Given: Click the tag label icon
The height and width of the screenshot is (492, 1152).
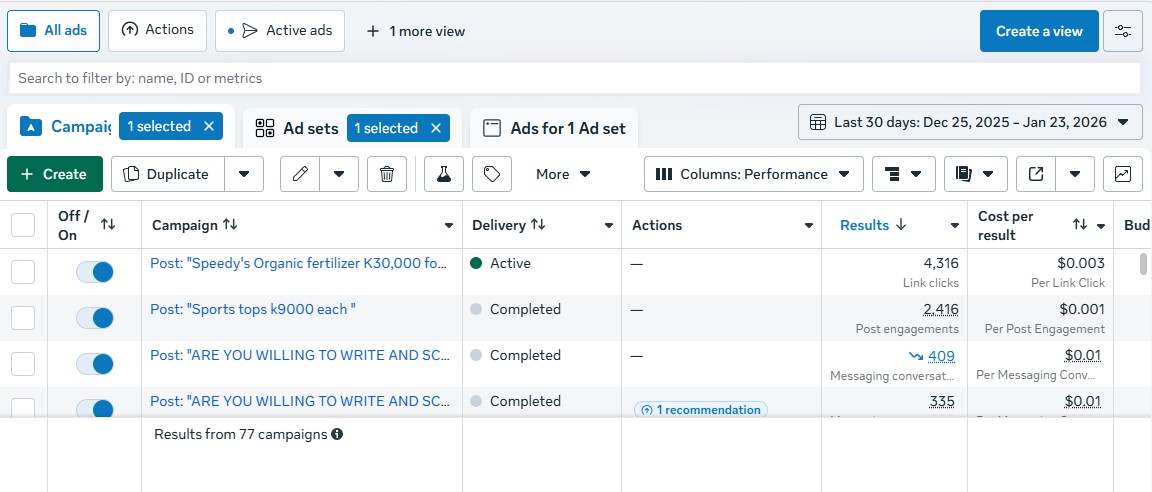Looking at the screenshot, I should tap(491, 174).
